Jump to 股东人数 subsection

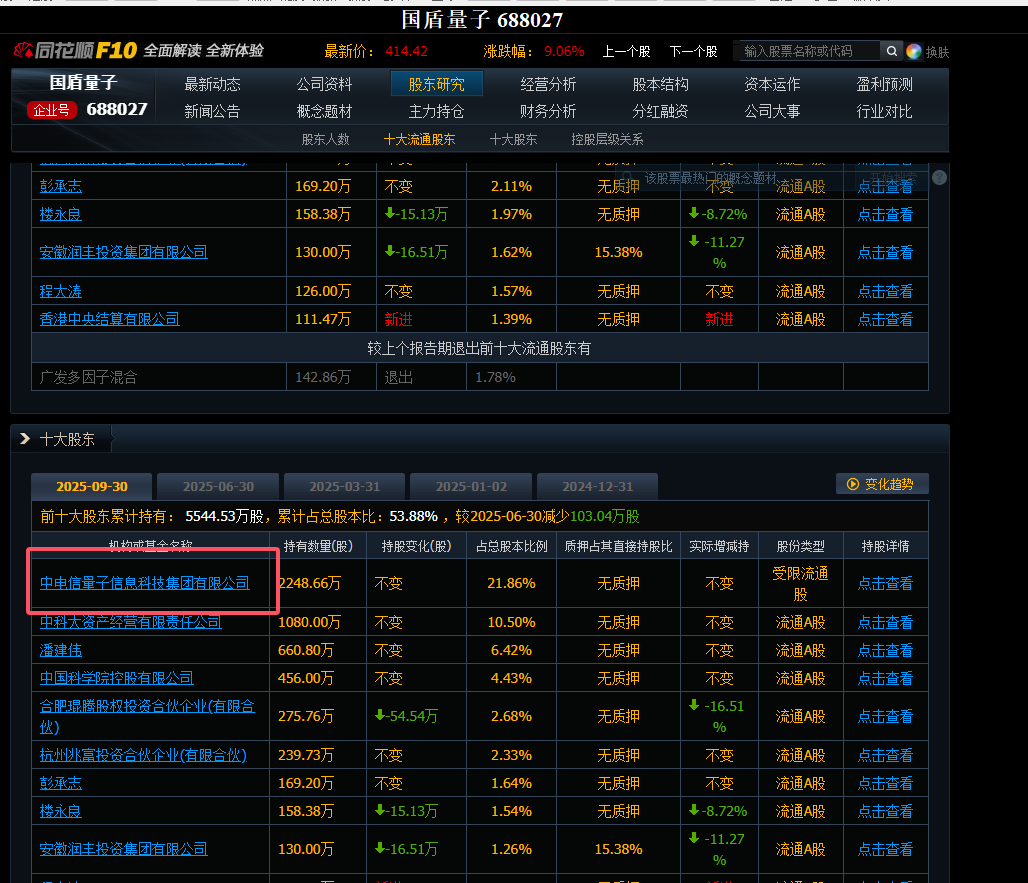325,140
